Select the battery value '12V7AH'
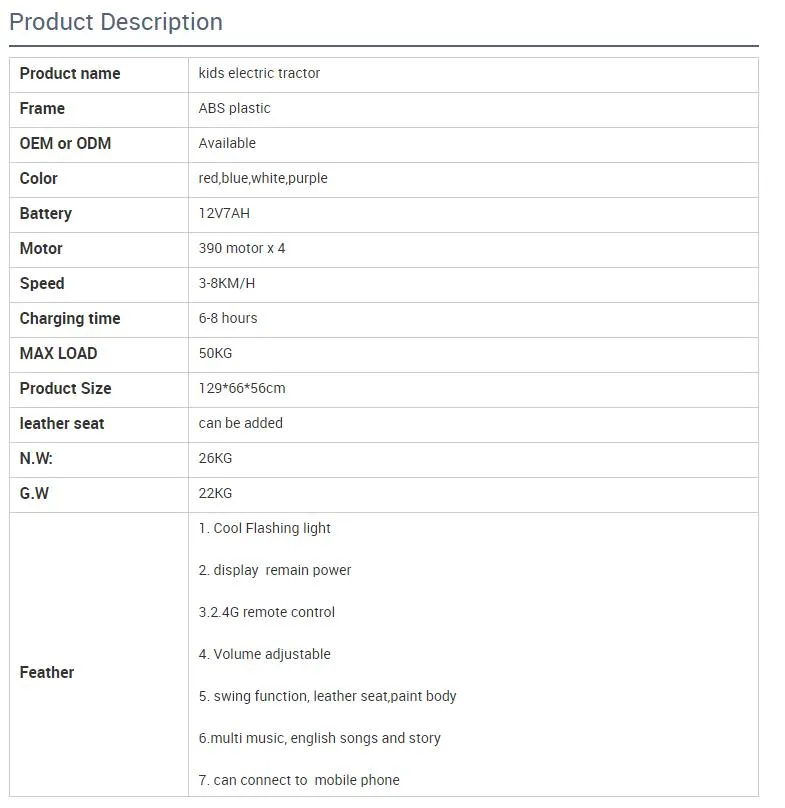The image size is (785, 808). click(x=224, y=213)
